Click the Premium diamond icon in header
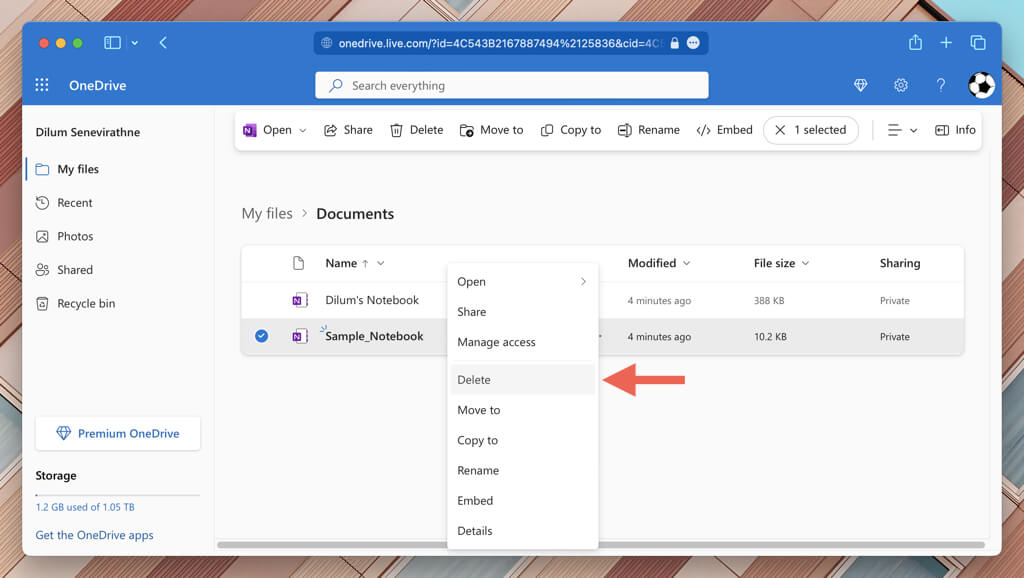 (x=860, y=86)
